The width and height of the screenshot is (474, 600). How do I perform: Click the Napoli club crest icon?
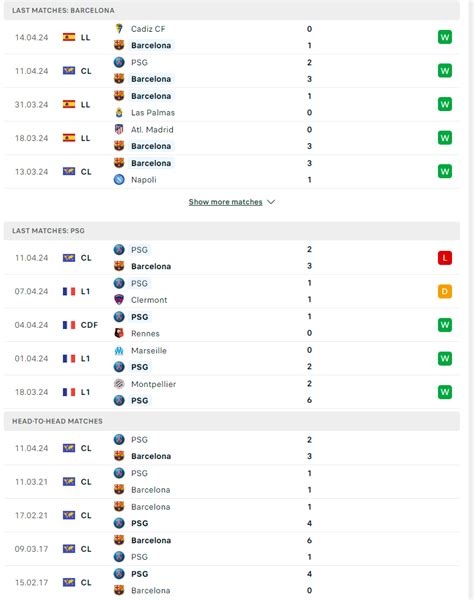pos(119,179)
